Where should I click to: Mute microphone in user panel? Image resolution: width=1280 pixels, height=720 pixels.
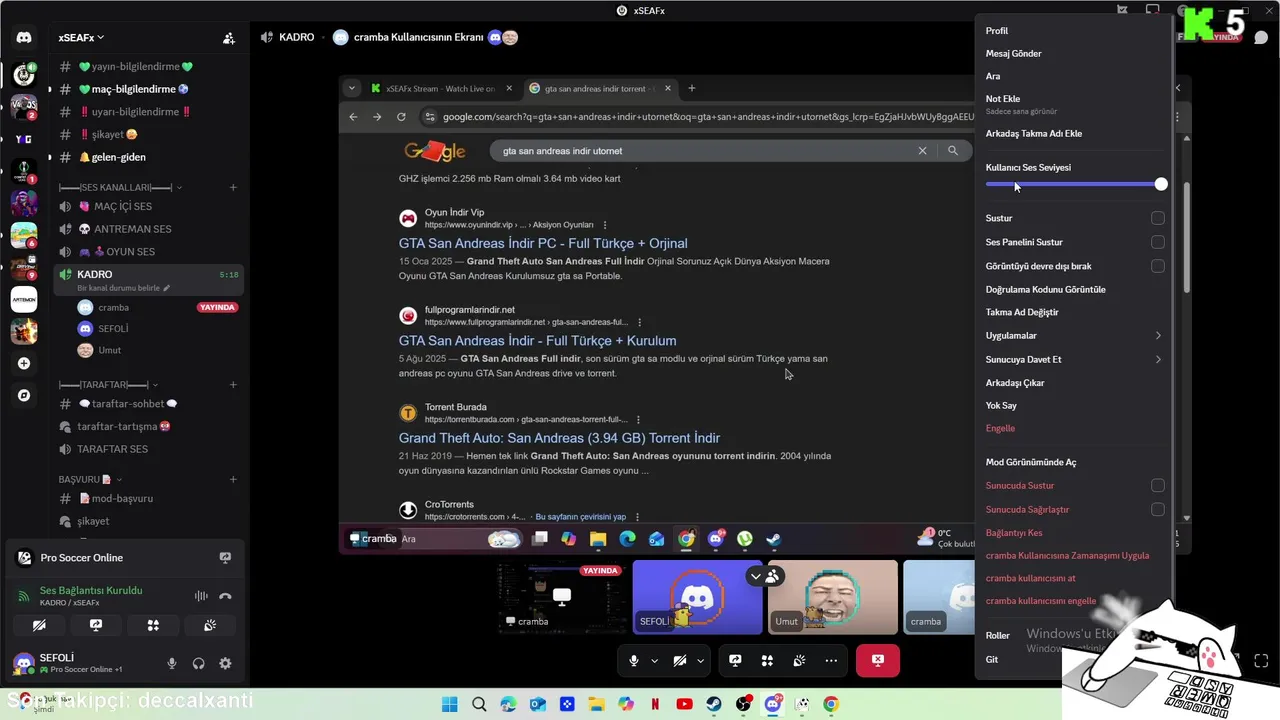click(x=172, y=663)
